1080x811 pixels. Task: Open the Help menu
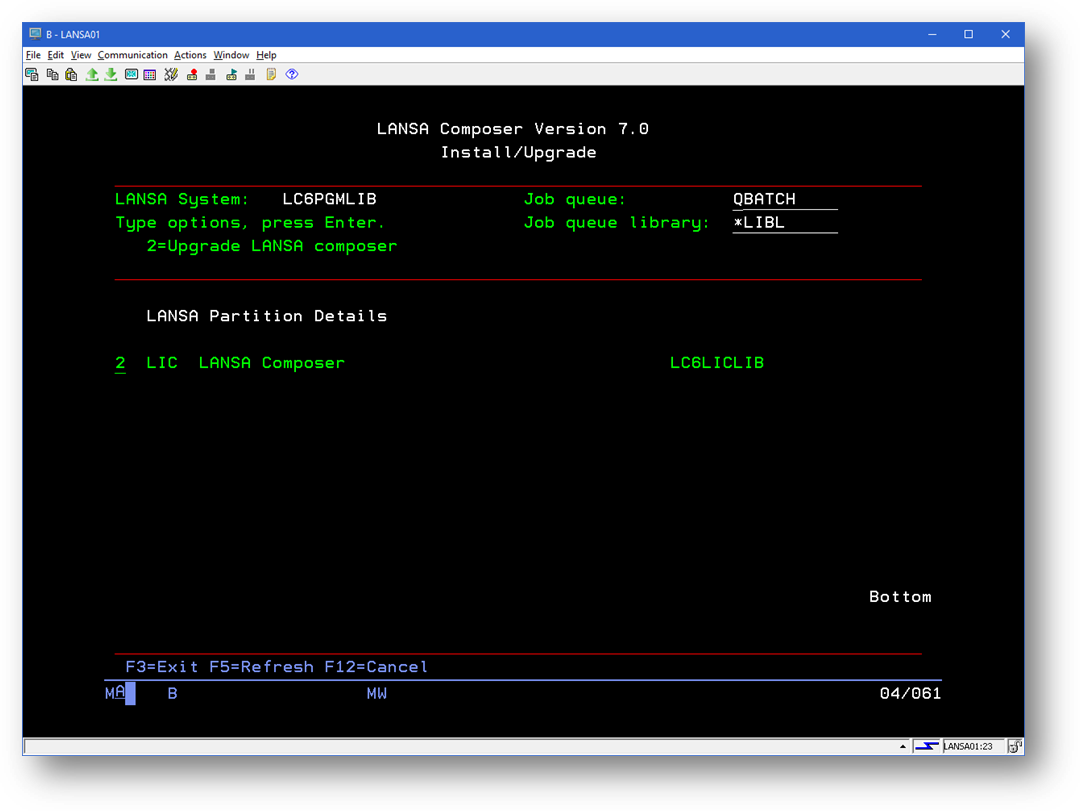[x=267, y=55]
